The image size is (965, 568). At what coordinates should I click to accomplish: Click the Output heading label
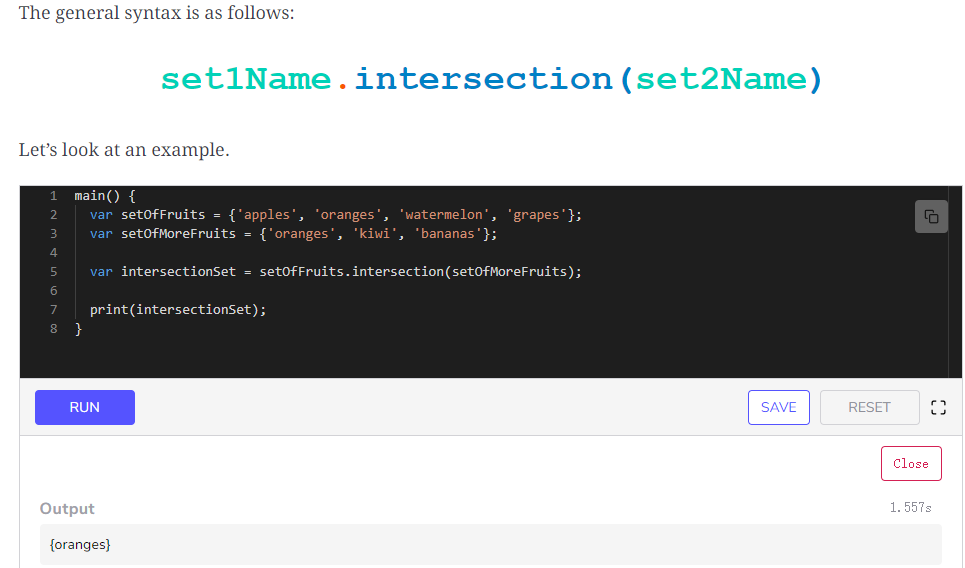coord(67,509)
